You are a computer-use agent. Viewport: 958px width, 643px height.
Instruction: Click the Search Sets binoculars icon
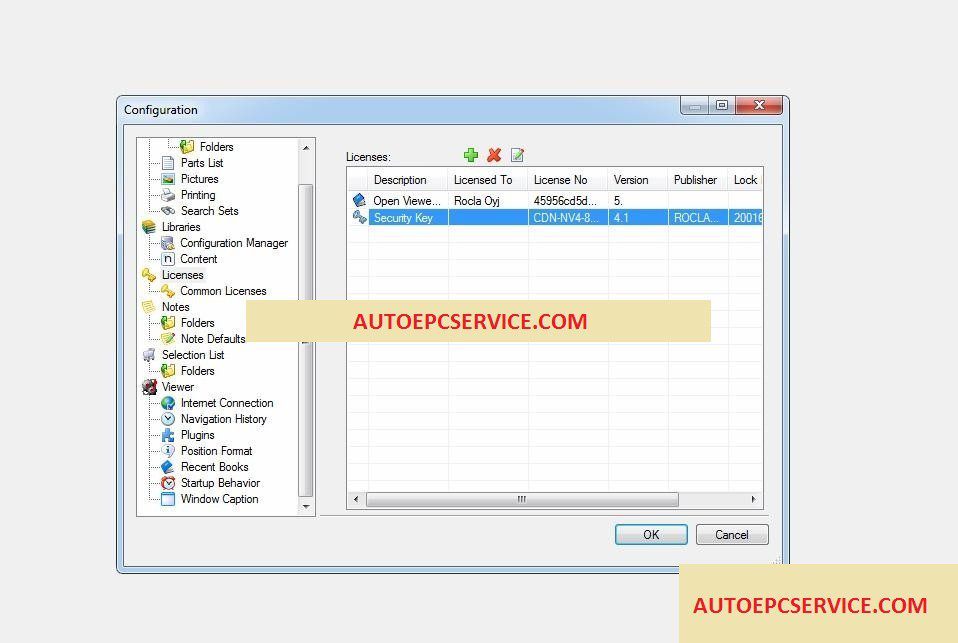point(168,211)
